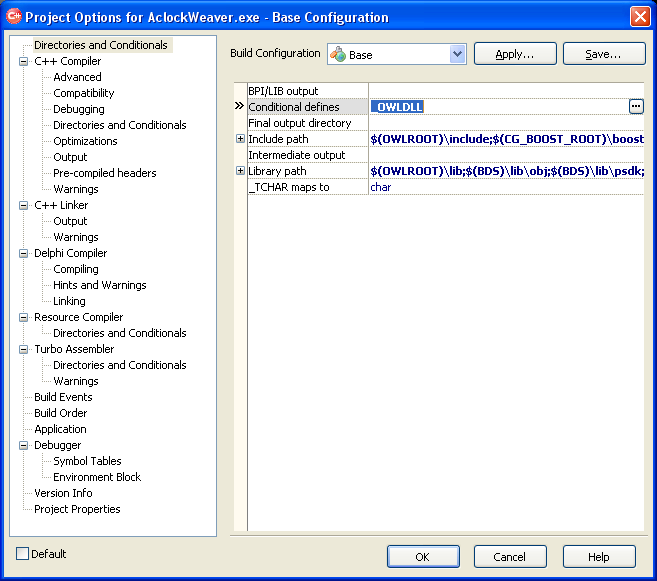Click the Final output directory value field

506,123
